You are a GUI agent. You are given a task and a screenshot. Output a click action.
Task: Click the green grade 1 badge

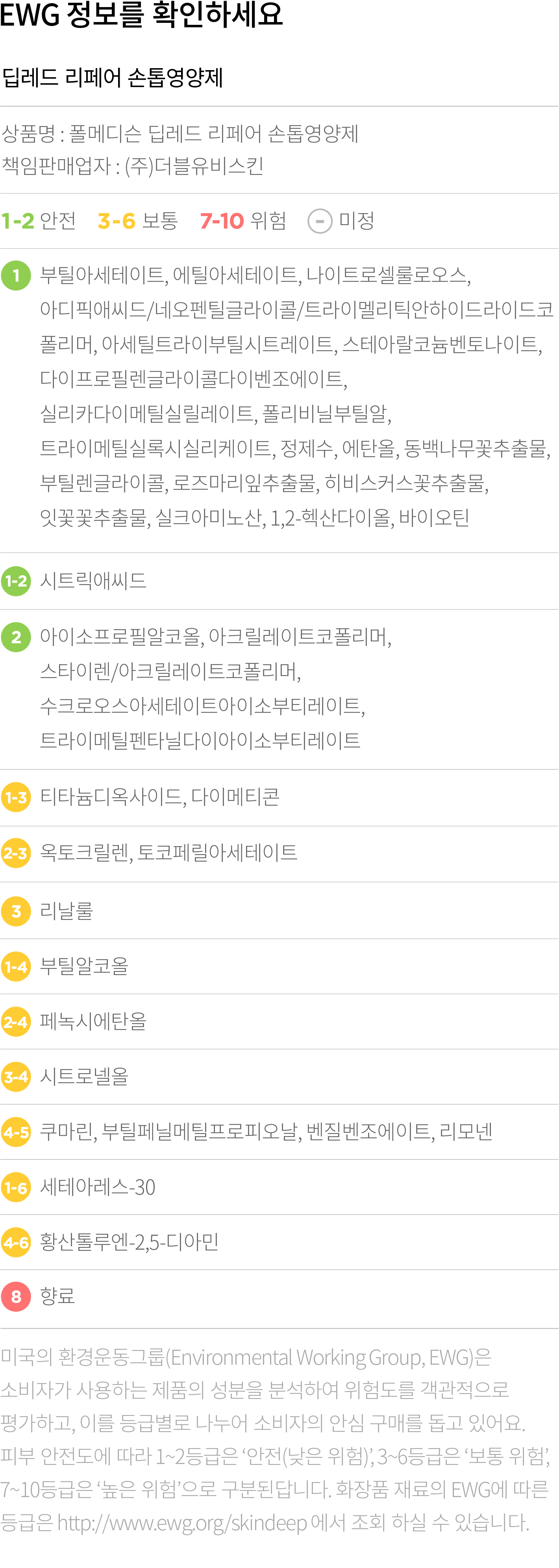(x=16, y=276)
